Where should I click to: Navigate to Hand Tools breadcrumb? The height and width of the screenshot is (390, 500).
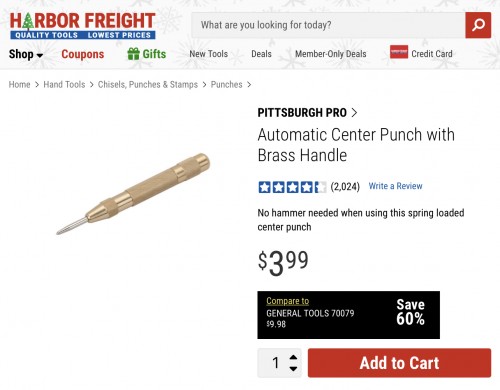(x=64, y=85)
